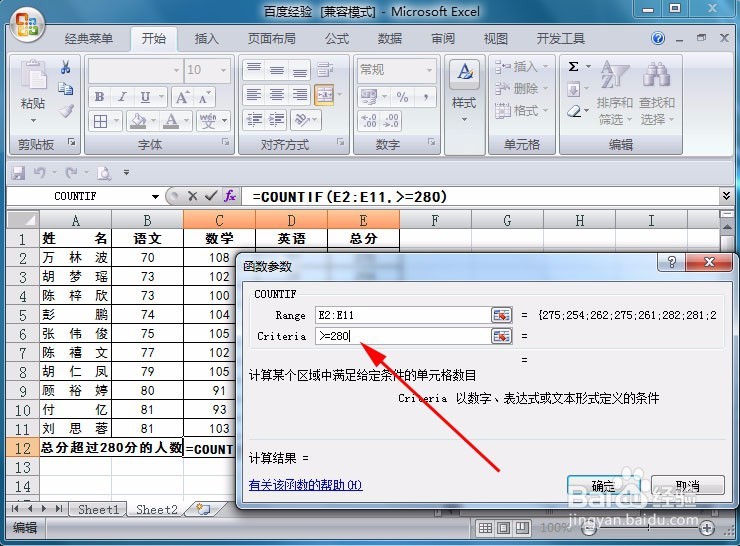Open the 样式 Styles gallery
Viewport: 740px width, 546px height.
click(x=464, y=92)
